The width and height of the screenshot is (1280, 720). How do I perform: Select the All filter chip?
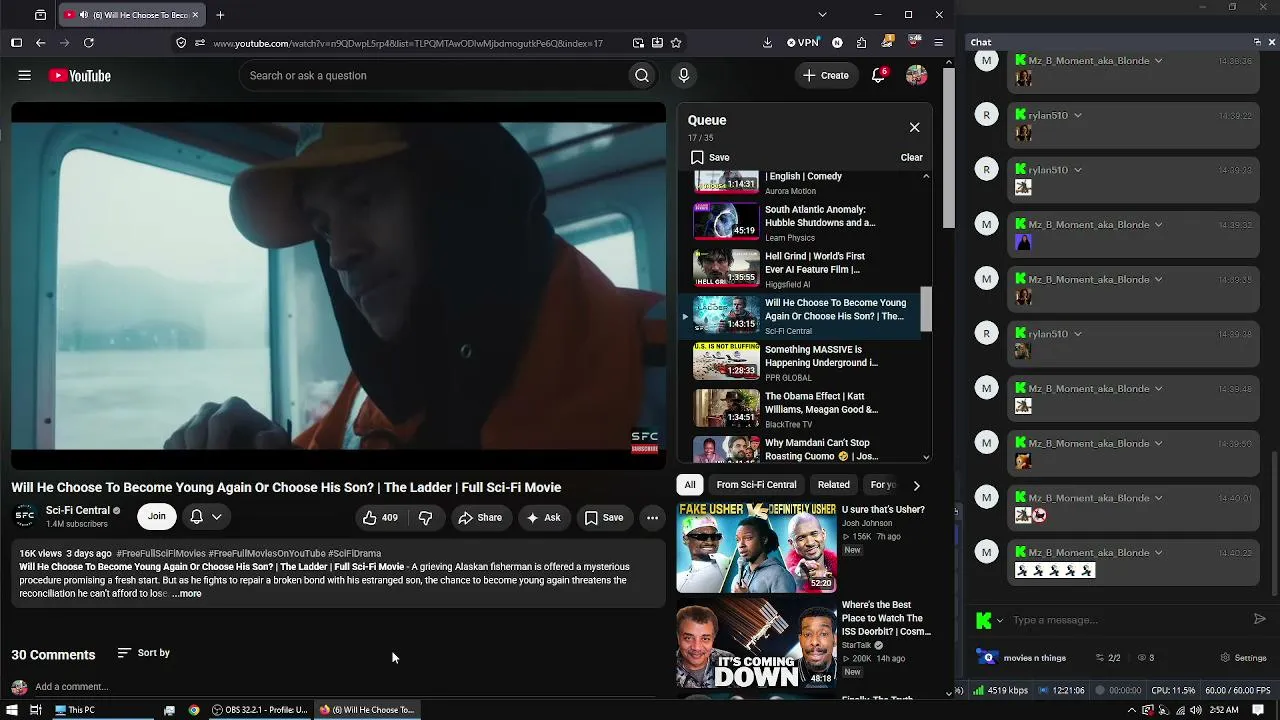tap(690, 485)
